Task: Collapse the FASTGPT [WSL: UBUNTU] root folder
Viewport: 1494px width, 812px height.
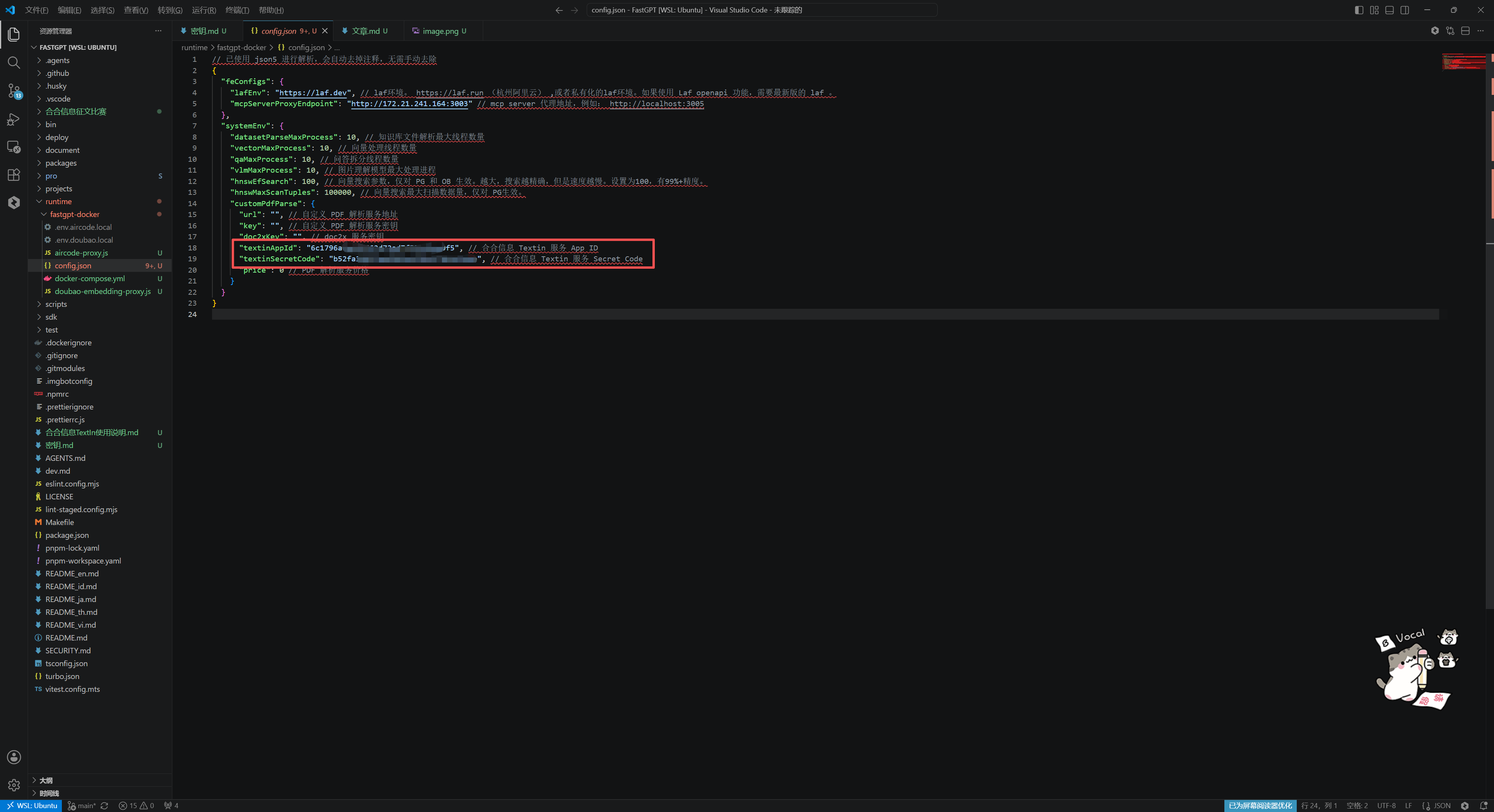Action: click(78, 47)
